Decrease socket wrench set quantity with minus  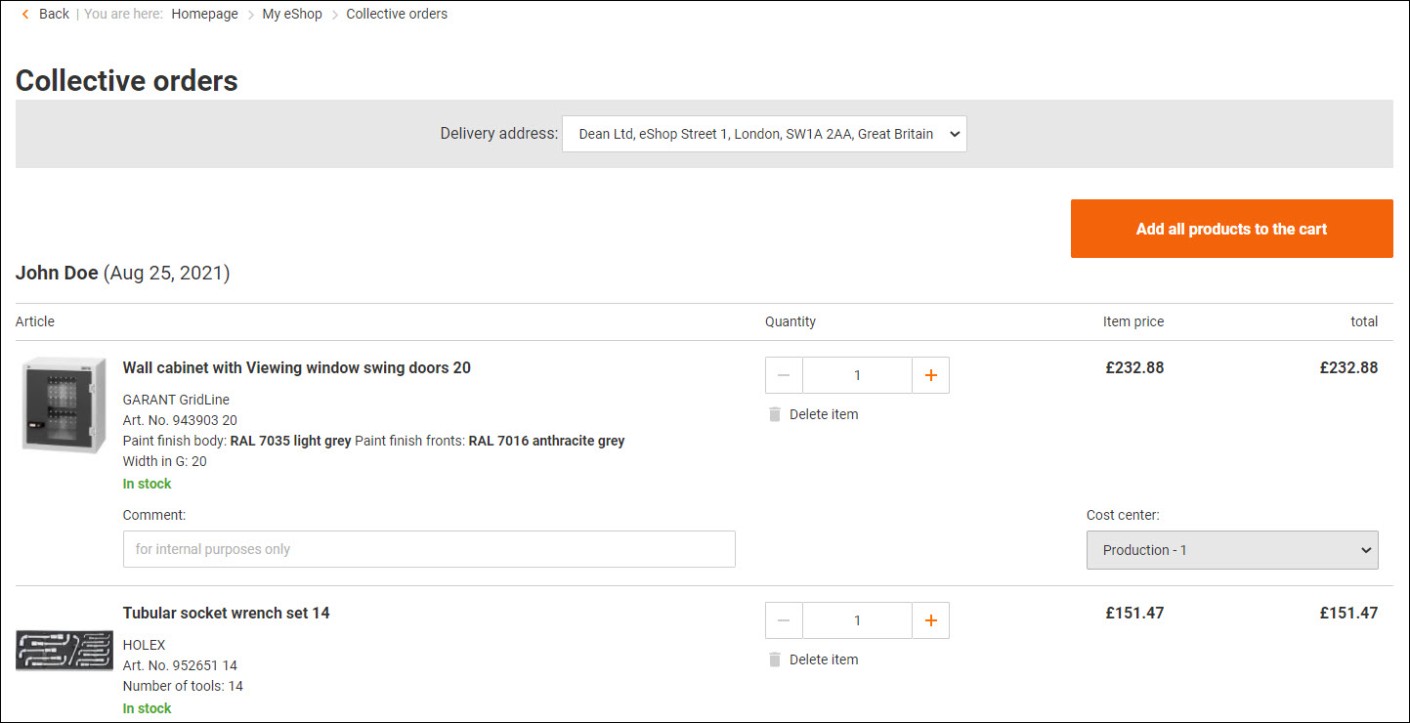pyautogui.click(x=784, y=620)
